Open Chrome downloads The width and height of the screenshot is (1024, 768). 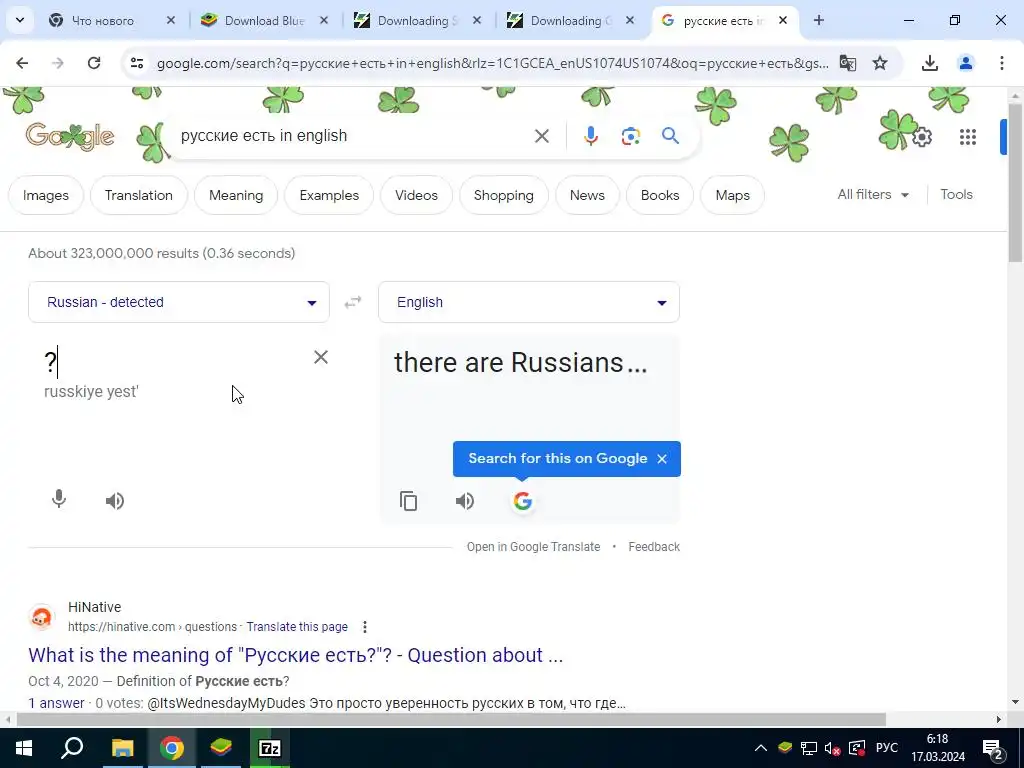click(929, 63)
